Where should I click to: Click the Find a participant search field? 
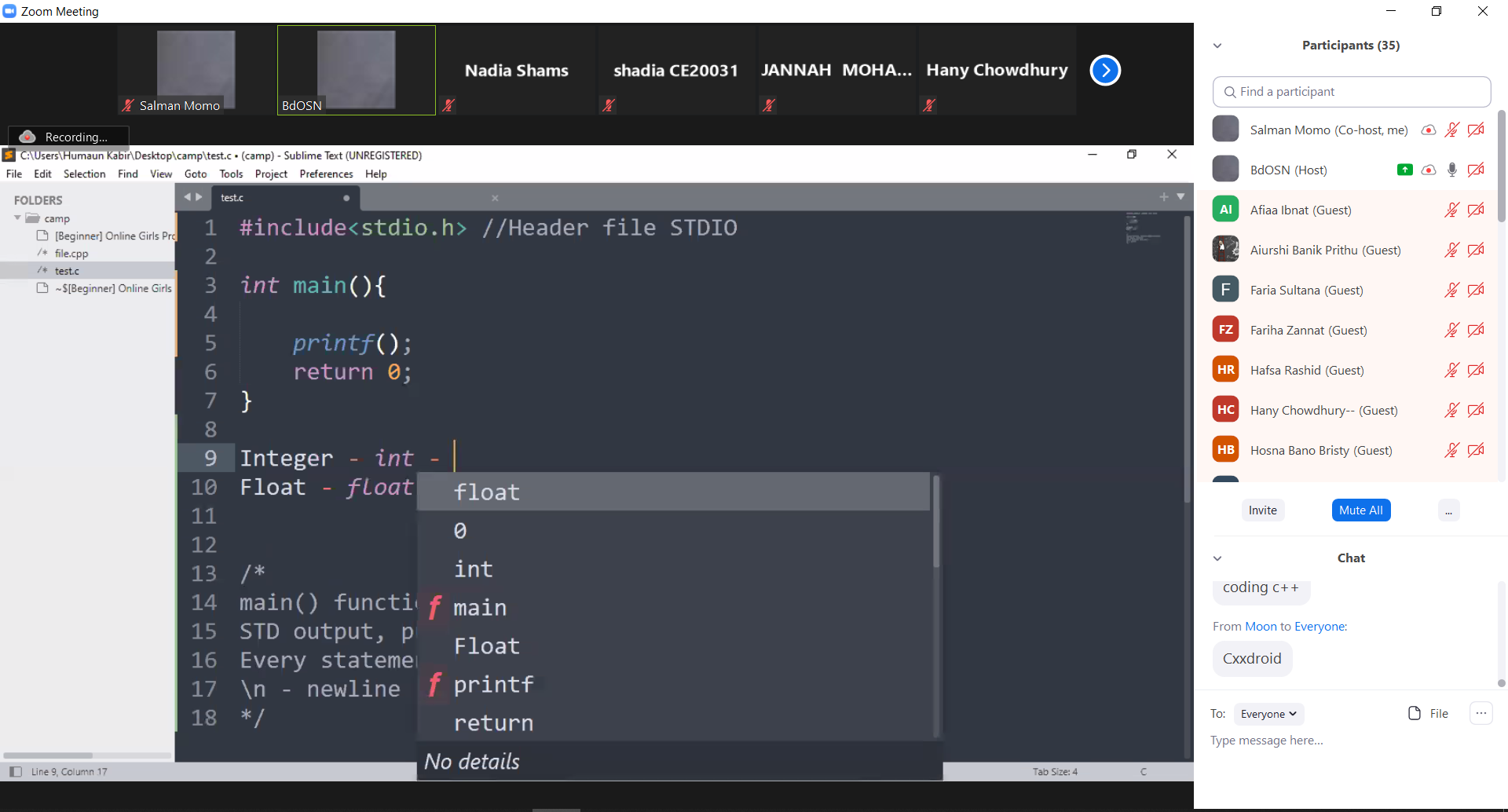pyautogui.click(x=1351, y=92)
